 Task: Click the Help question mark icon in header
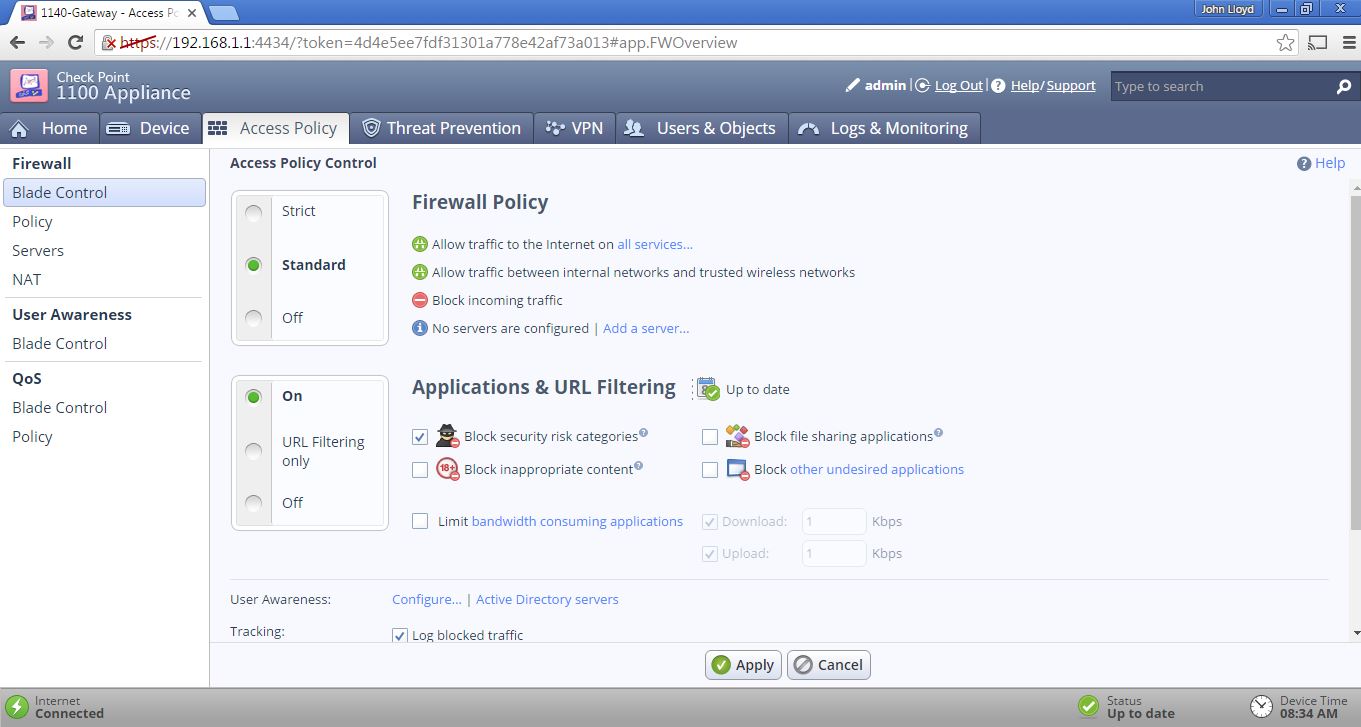(999, 86)
